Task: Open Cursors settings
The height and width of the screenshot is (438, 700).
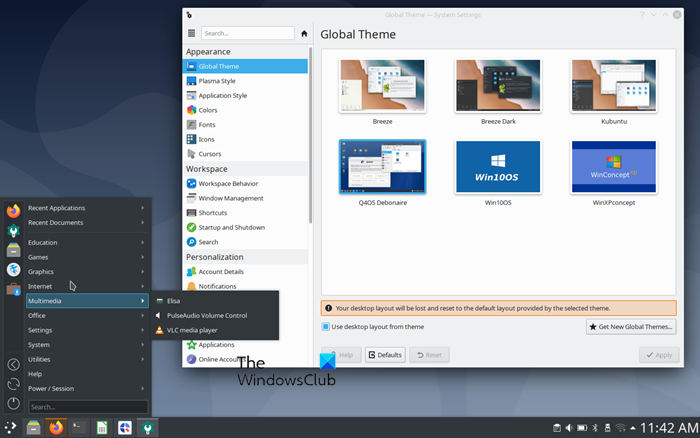Action: (245, 154)
